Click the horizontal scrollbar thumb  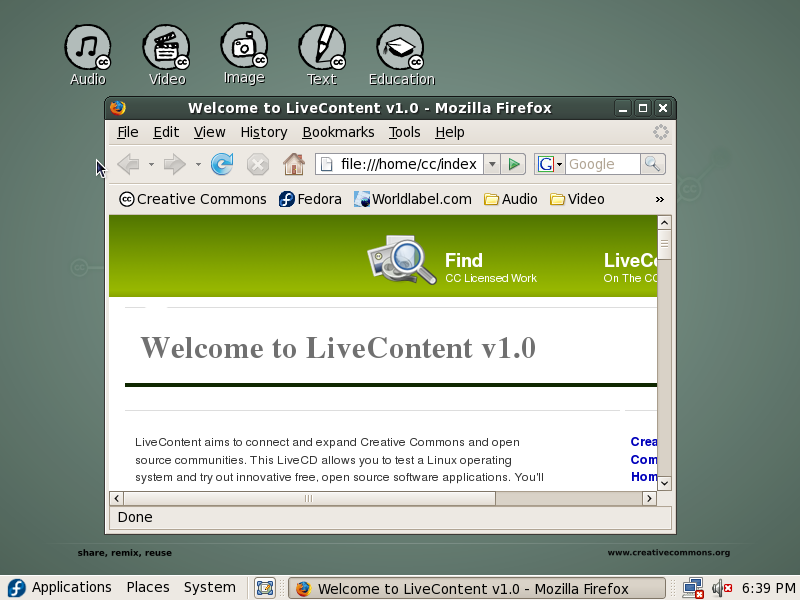[x=309, y=498]
